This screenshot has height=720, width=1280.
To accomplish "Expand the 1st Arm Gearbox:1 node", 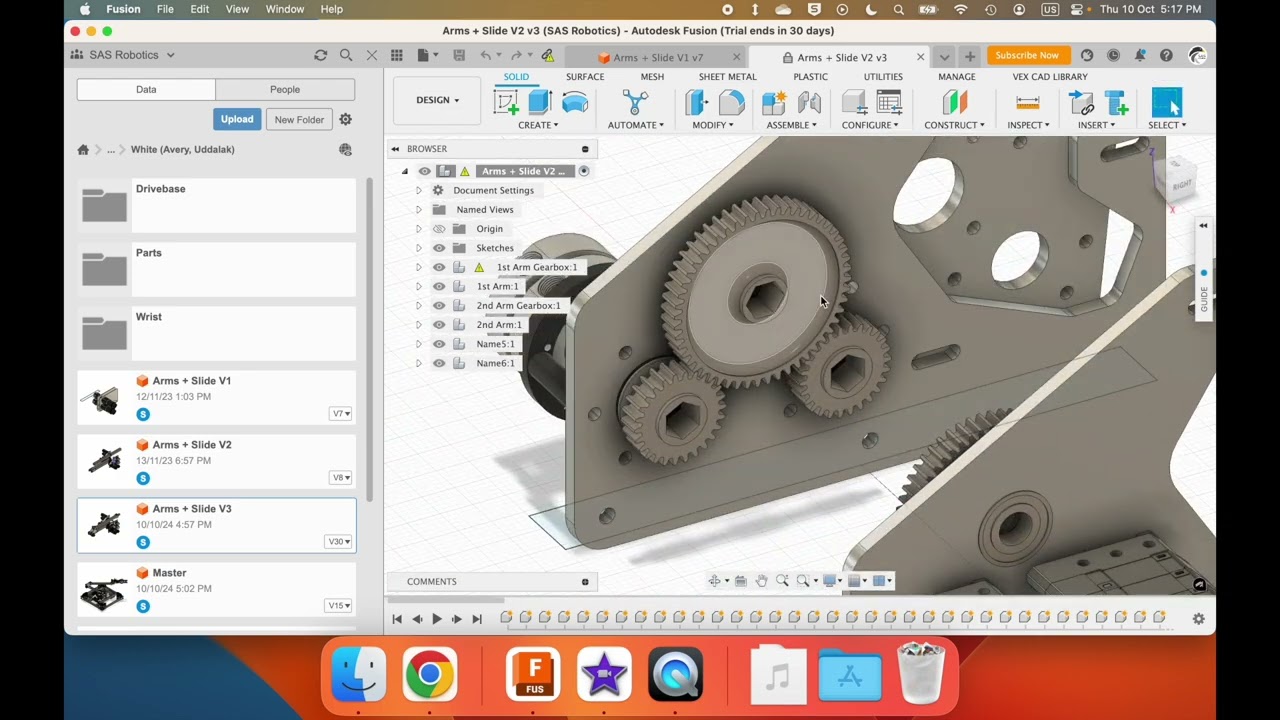I will (x=418, y=267).
